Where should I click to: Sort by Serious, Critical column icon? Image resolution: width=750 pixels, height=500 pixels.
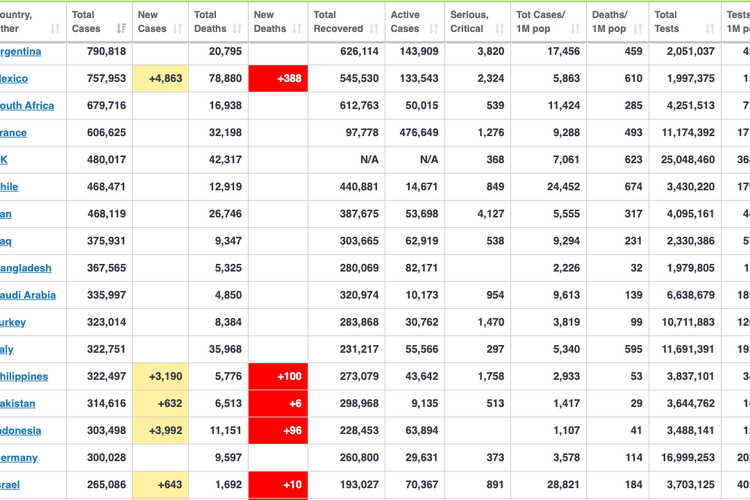pyautogui.click(x=499, y=29)
